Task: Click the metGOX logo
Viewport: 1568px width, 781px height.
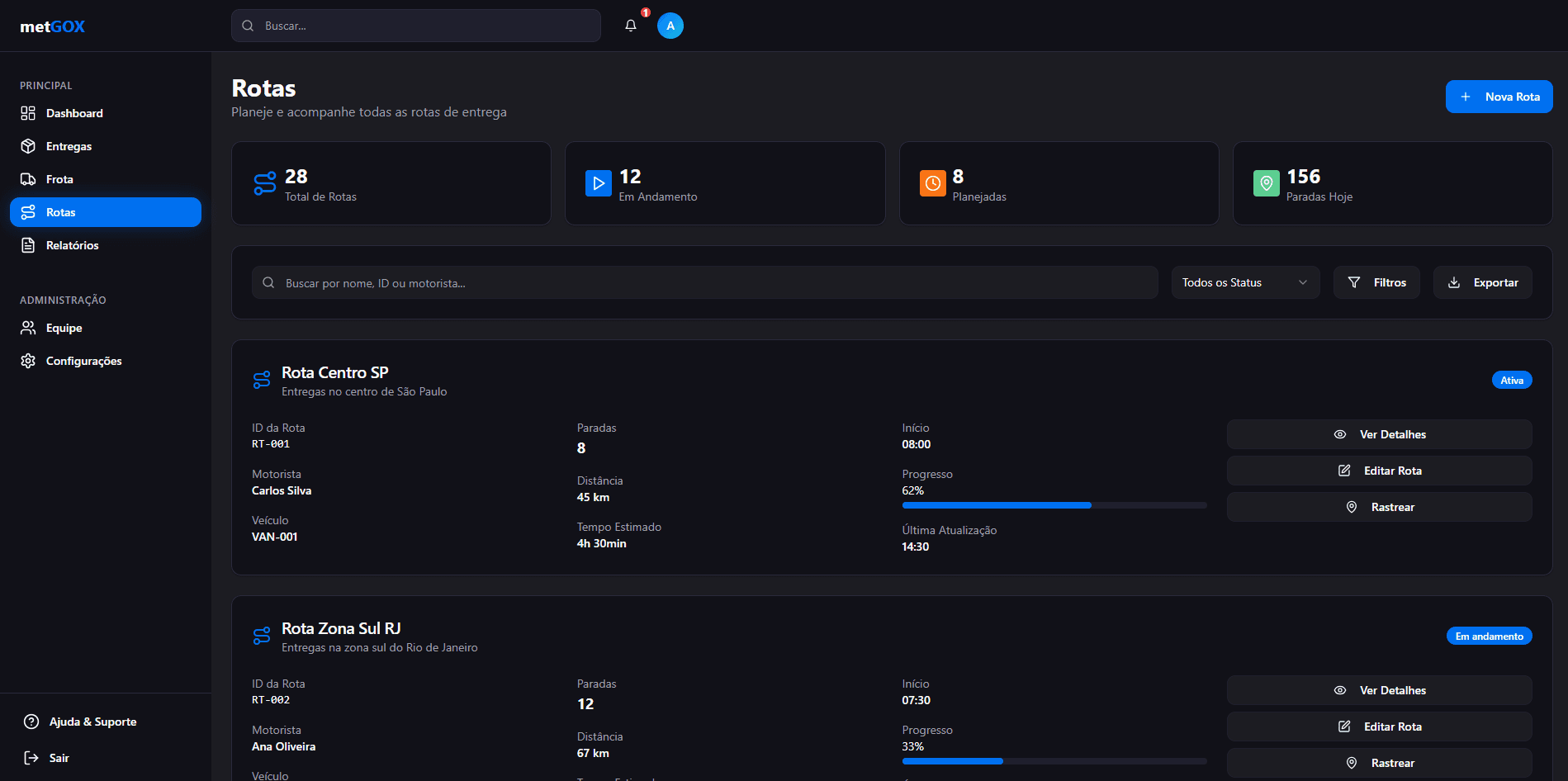Action: 52,26
